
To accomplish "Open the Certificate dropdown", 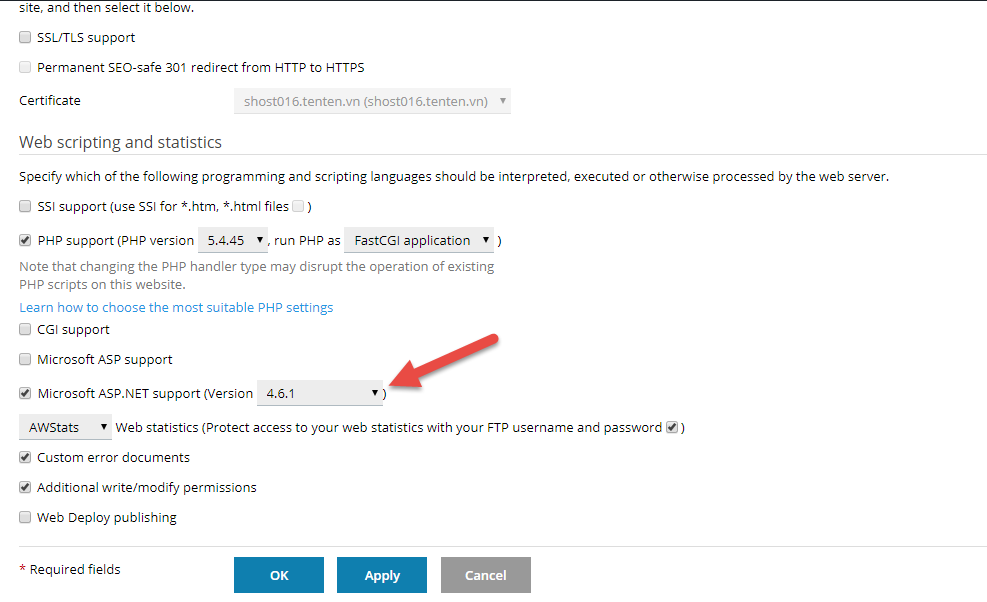I will [372, 101].
